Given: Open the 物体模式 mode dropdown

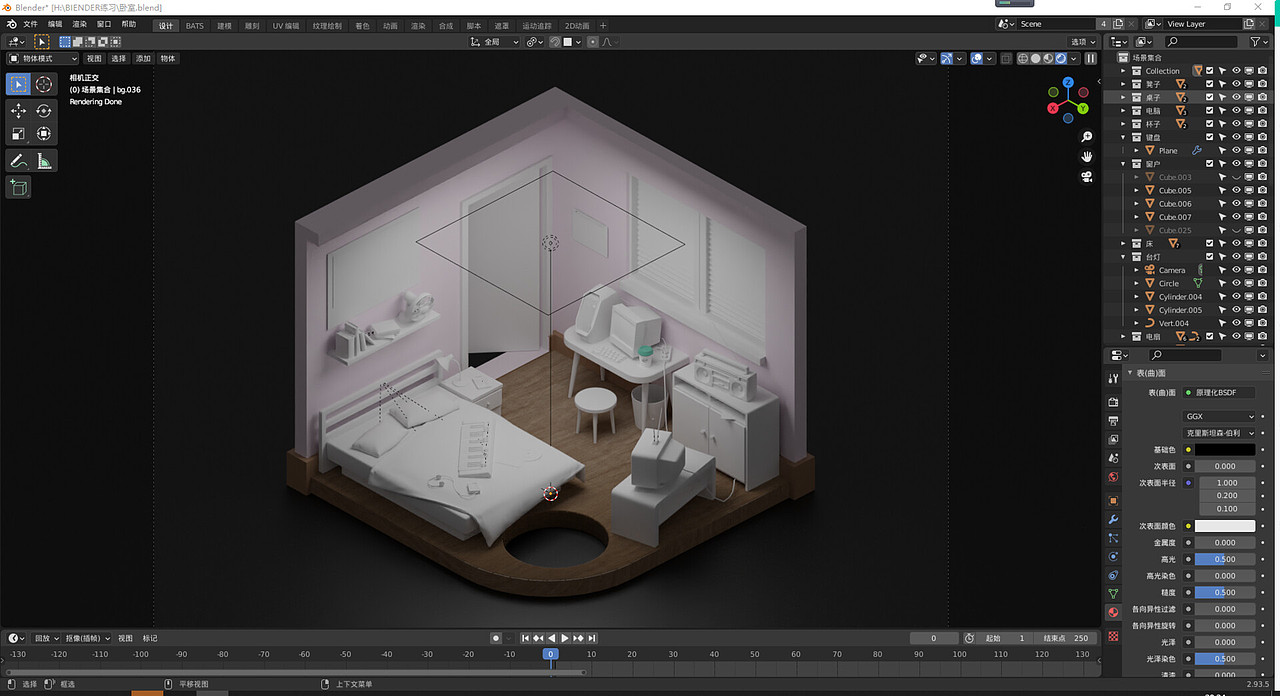Looking at the screenshot, I should point(42,59).
